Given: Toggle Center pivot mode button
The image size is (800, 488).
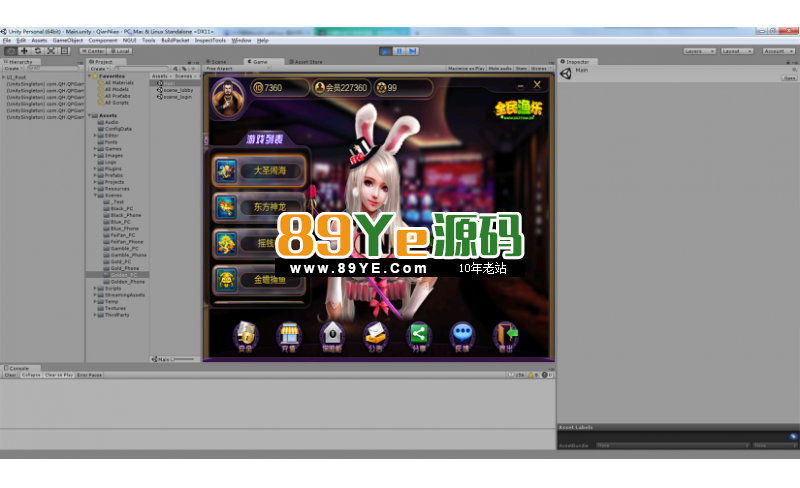Looking at the screenshot, I should (x=93, y=51).
